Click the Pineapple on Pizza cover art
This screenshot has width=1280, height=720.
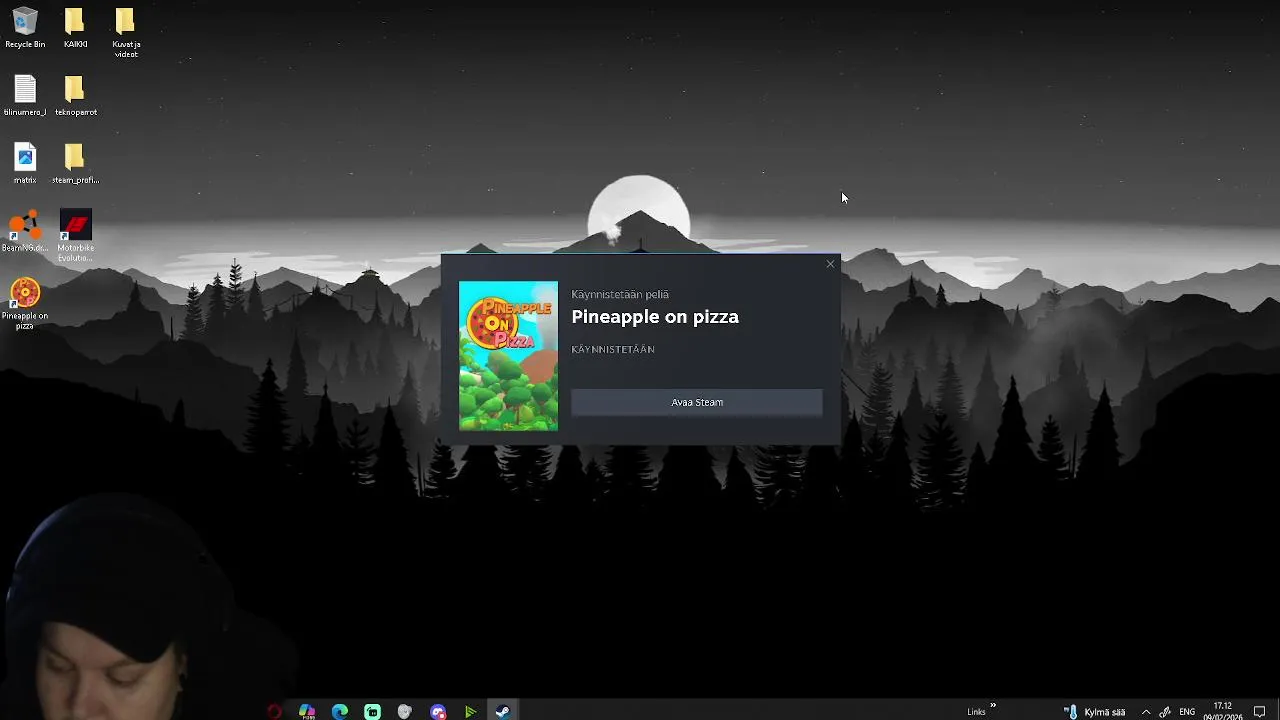coord(508,356)
